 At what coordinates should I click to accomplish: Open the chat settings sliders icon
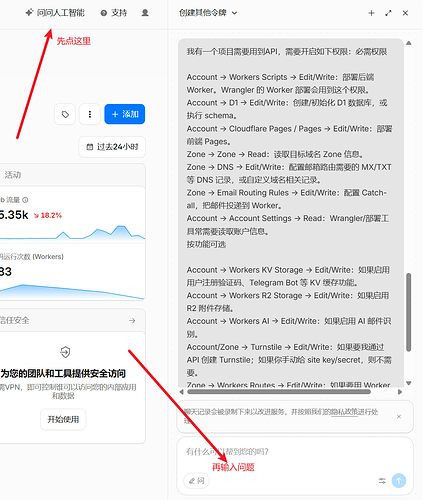click(382, 481)
